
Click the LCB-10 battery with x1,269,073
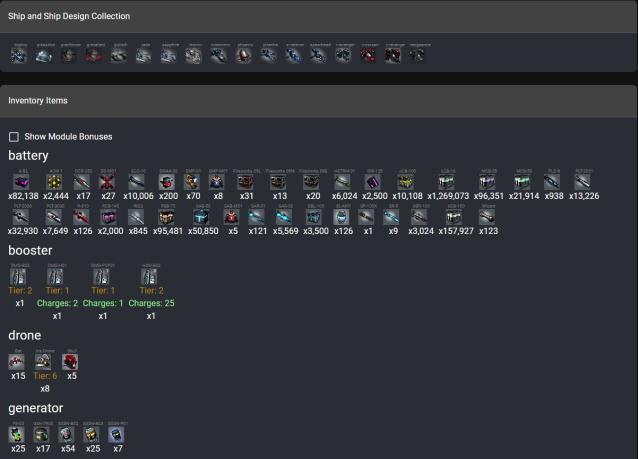pyautogui.click(x=447, y=182)
